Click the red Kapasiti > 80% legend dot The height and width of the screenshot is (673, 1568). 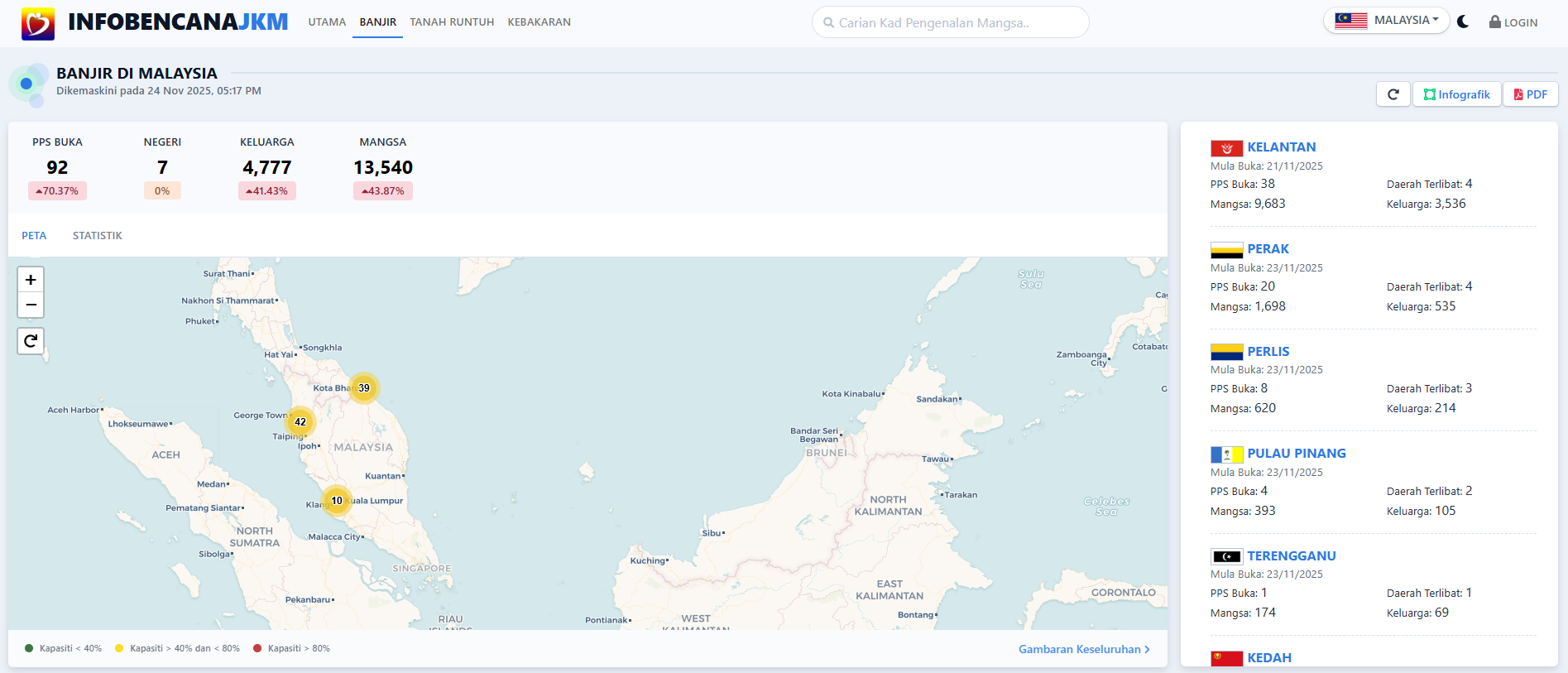tap(257, 648)
